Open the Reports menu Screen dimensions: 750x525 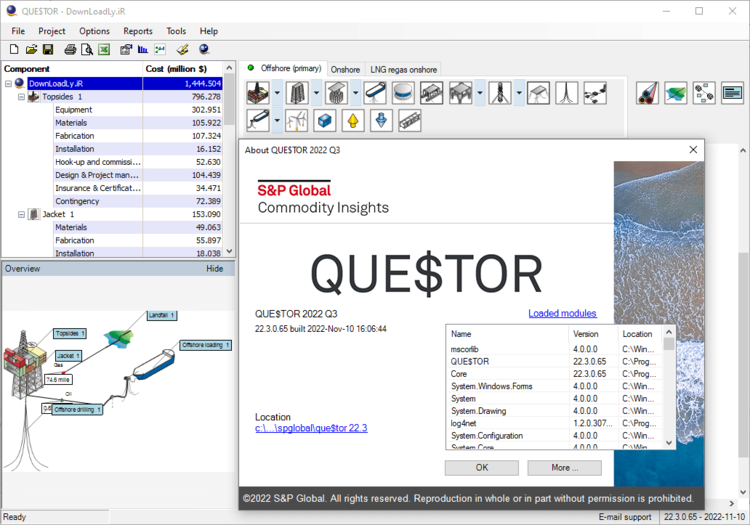point(138,31)
